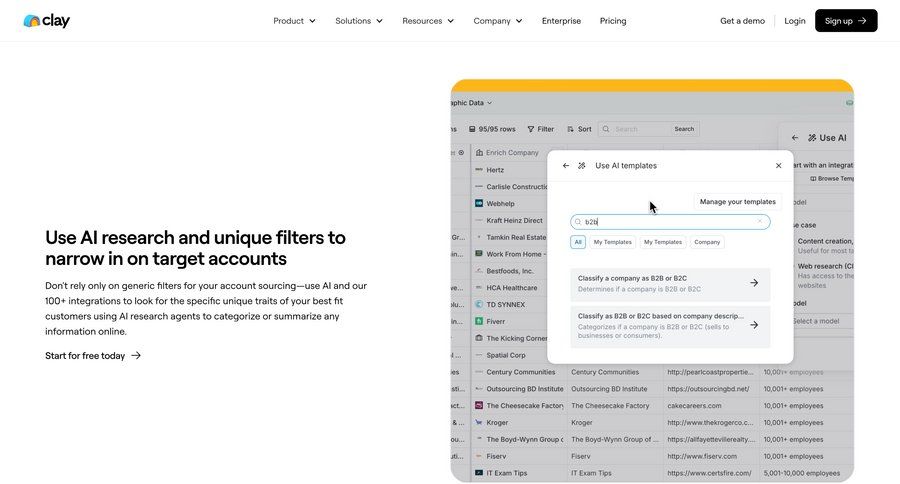The width and height of the screenshot is (900, 484).
Task: Click The Cheesecake Factory logo icon
Action: 479,405
